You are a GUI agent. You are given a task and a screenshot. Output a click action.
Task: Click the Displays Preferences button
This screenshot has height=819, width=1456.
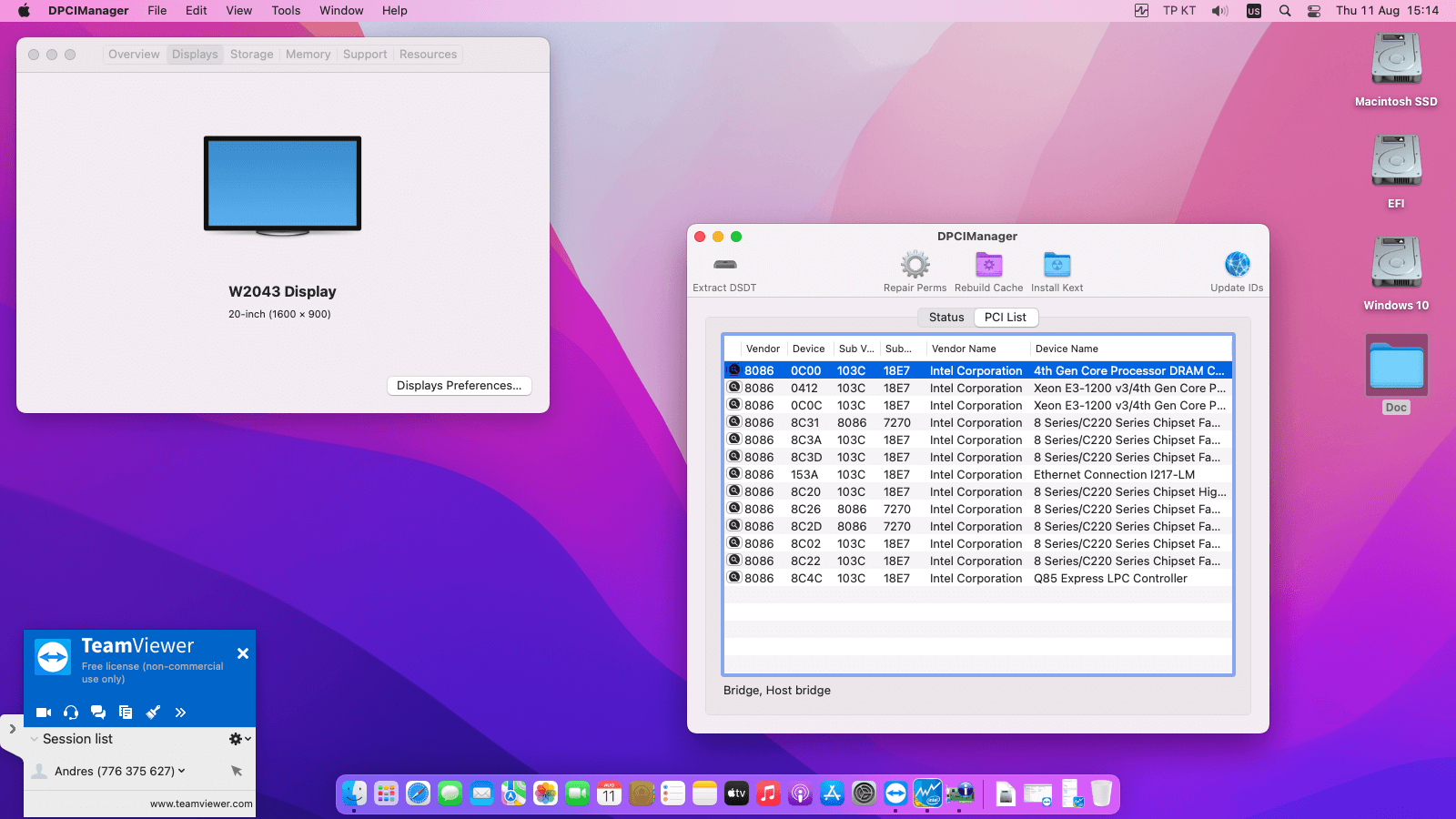459,386
